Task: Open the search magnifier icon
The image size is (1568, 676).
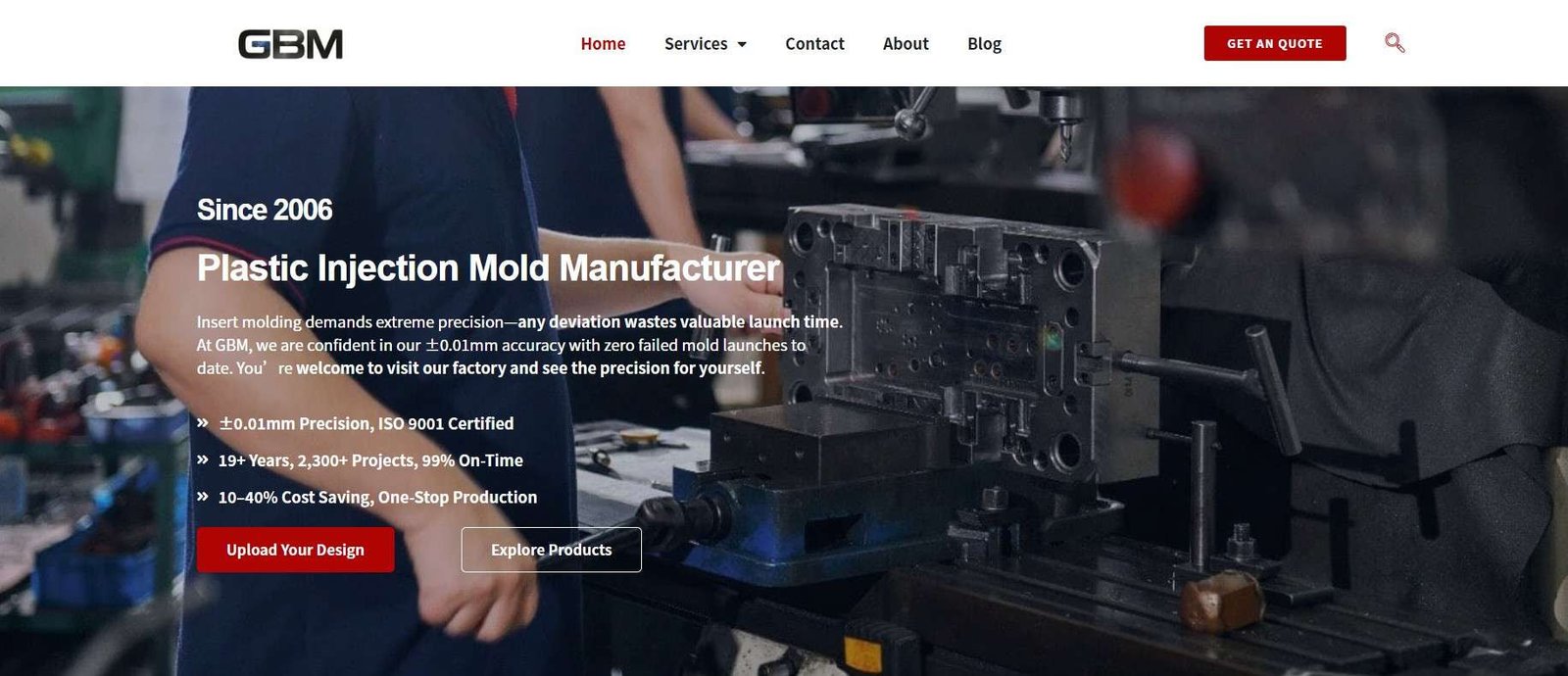Action: (1395, 43)
